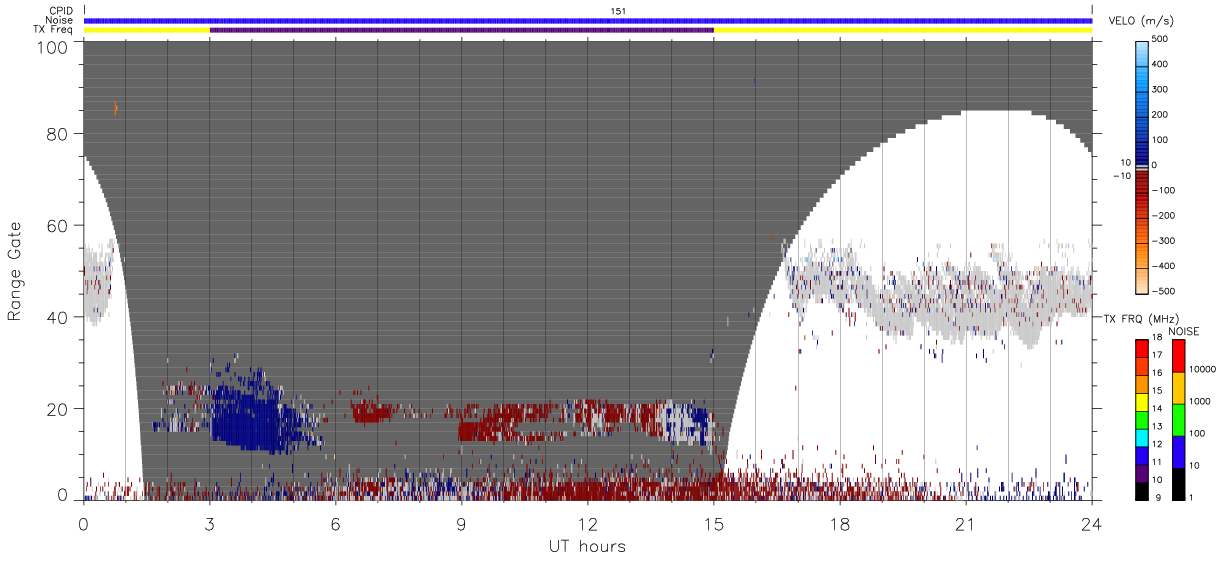Click the CPID value 151

(x=618, y=11)
